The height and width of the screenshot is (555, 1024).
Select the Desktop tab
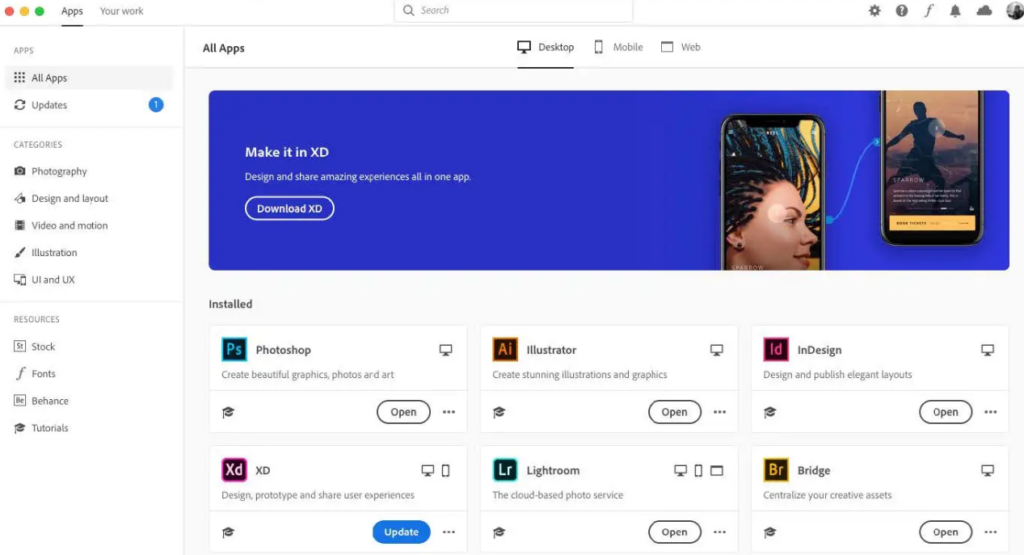tap(545, 47)
